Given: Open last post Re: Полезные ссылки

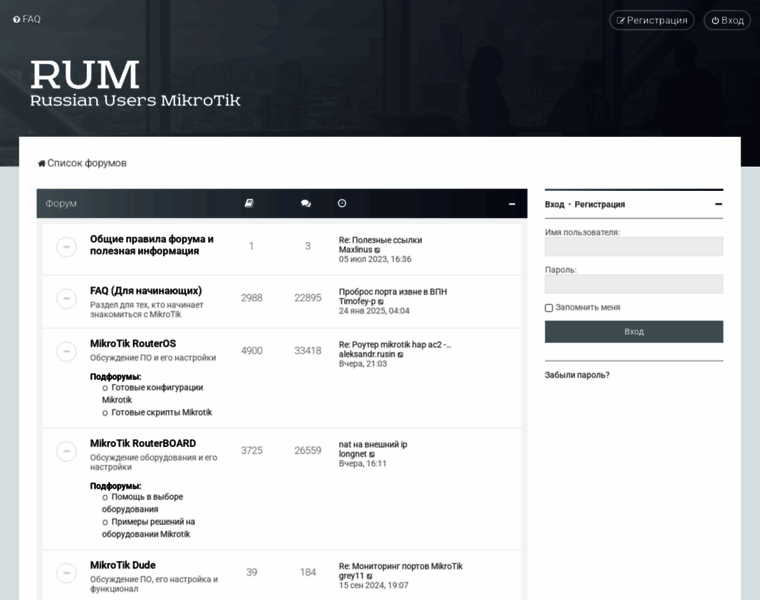Looking at the screenshot, I should point(380,240).
